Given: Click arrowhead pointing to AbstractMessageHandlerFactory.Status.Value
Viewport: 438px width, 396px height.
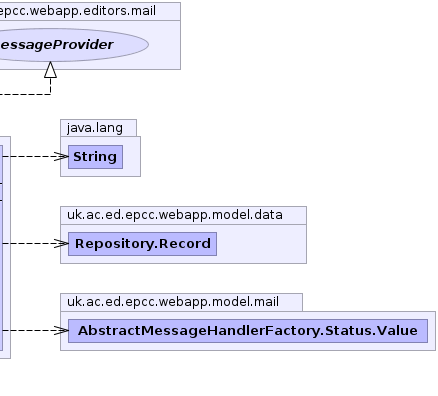Looking at the screenshot, I should click(x=62, y=330).
